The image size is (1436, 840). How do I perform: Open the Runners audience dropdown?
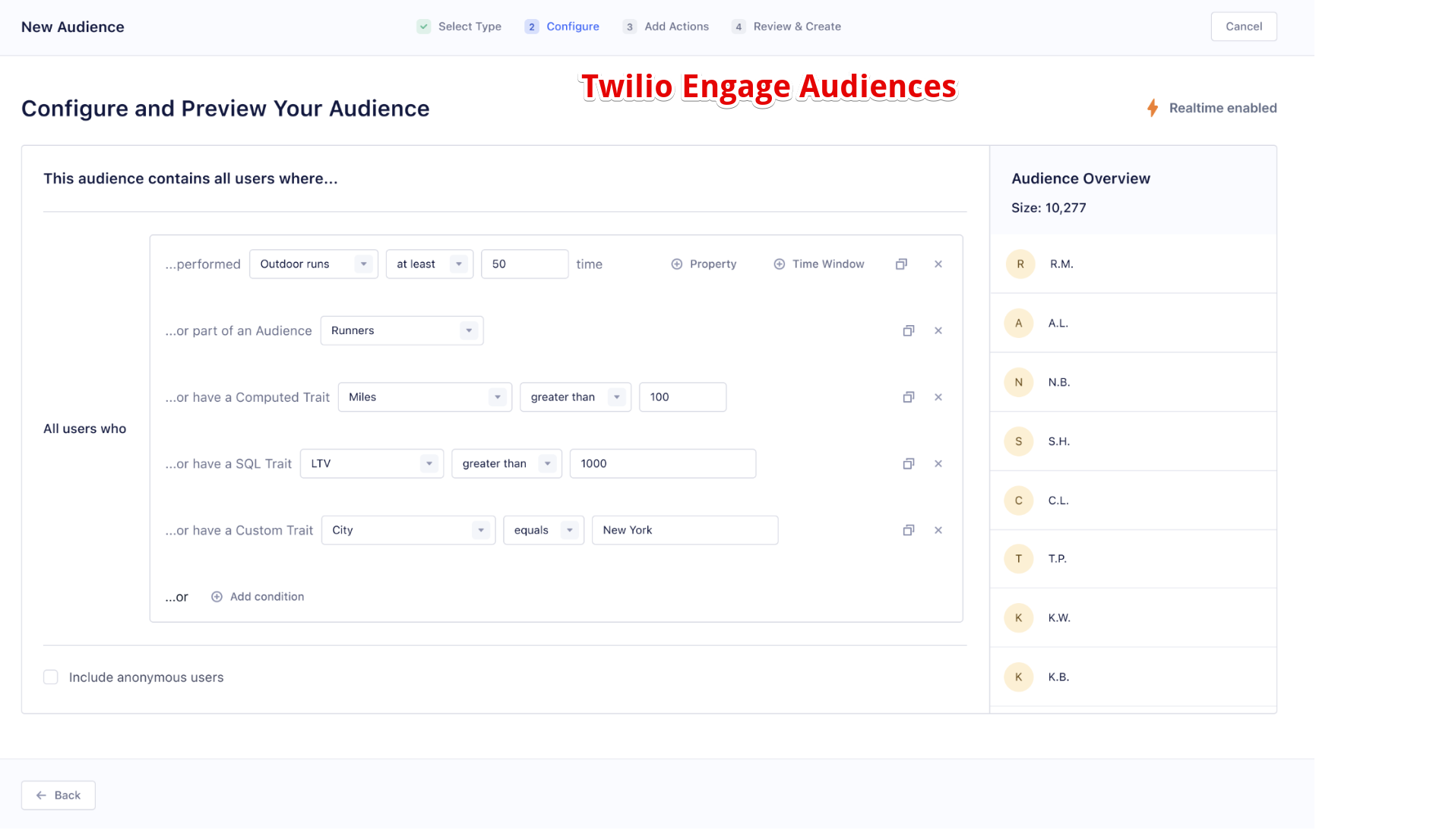pos(402,330)
